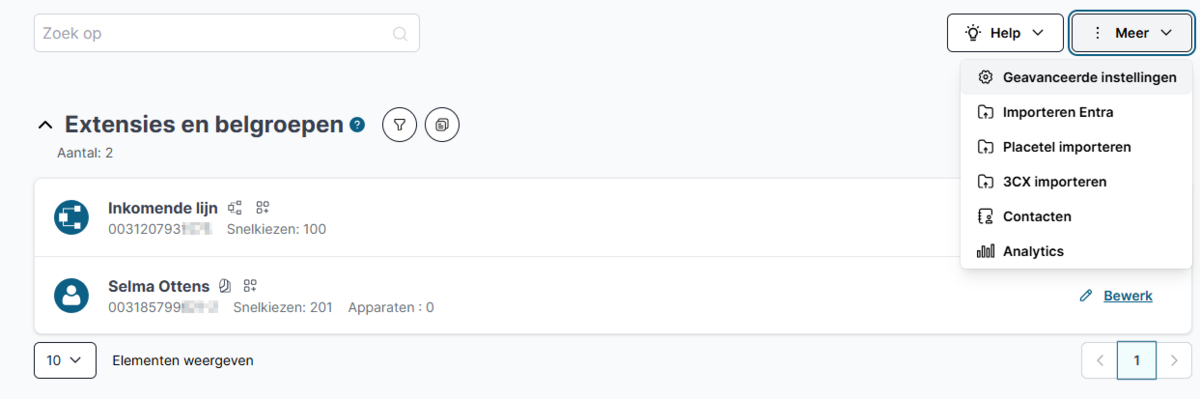This screenshot has height=399, width=1200.
Task: Open the elements-per-page dropdown showing 10
Action: point(65,360)
